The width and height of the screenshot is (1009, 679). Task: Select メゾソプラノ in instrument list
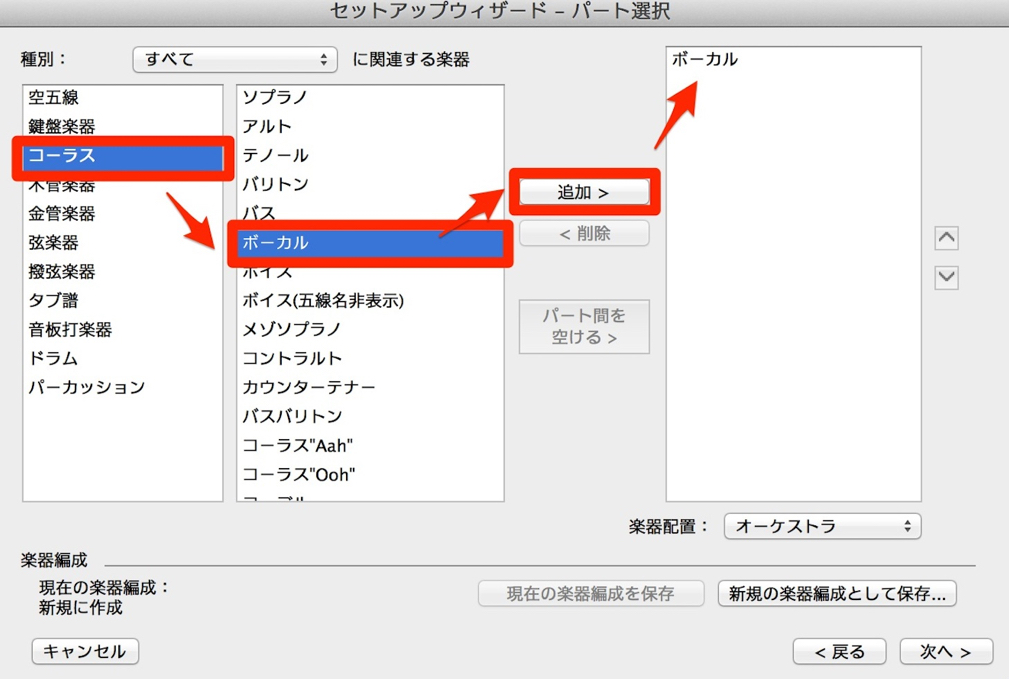(x=370, y=330)
